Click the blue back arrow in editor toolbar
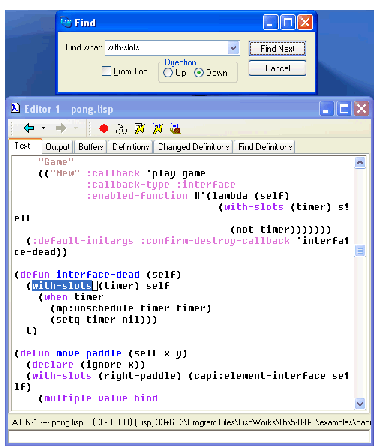Screen dimensions: 385x448 click(30, 128)
